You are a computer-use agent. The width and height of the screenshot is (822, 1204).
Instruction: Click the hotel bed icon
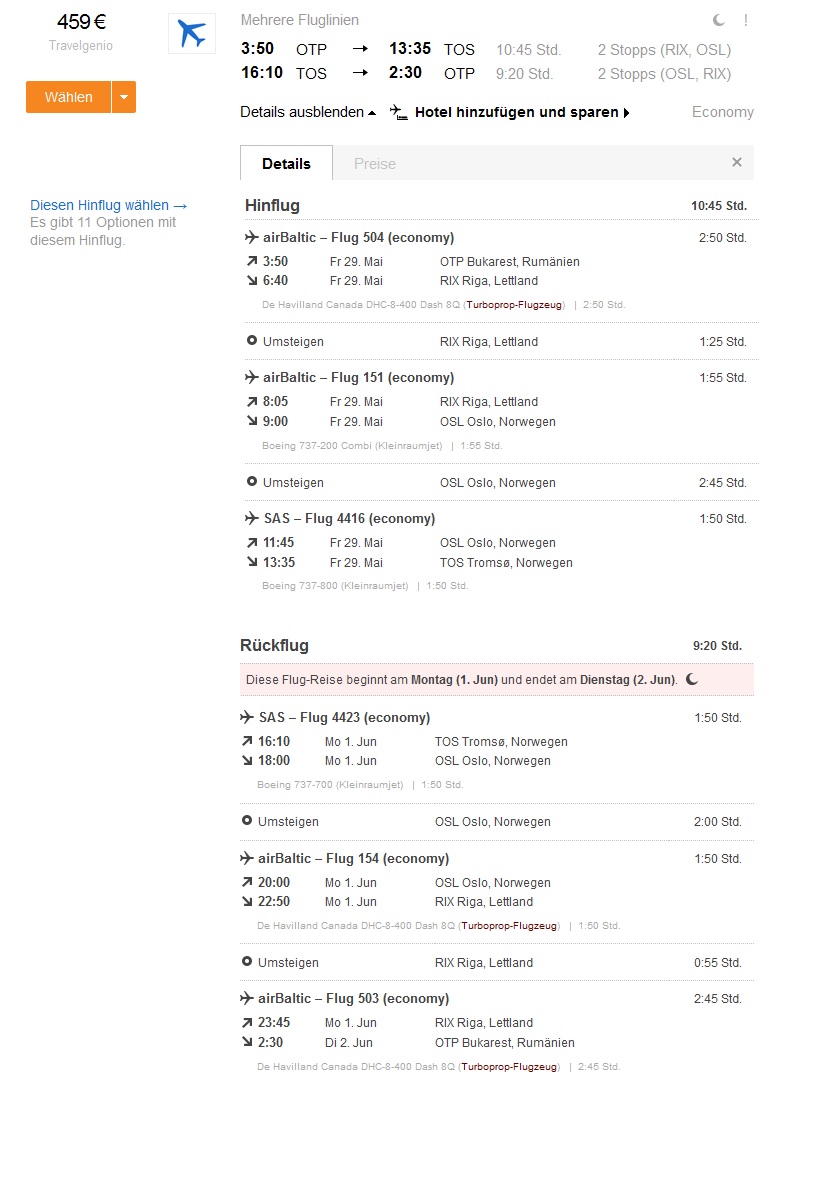399,112
